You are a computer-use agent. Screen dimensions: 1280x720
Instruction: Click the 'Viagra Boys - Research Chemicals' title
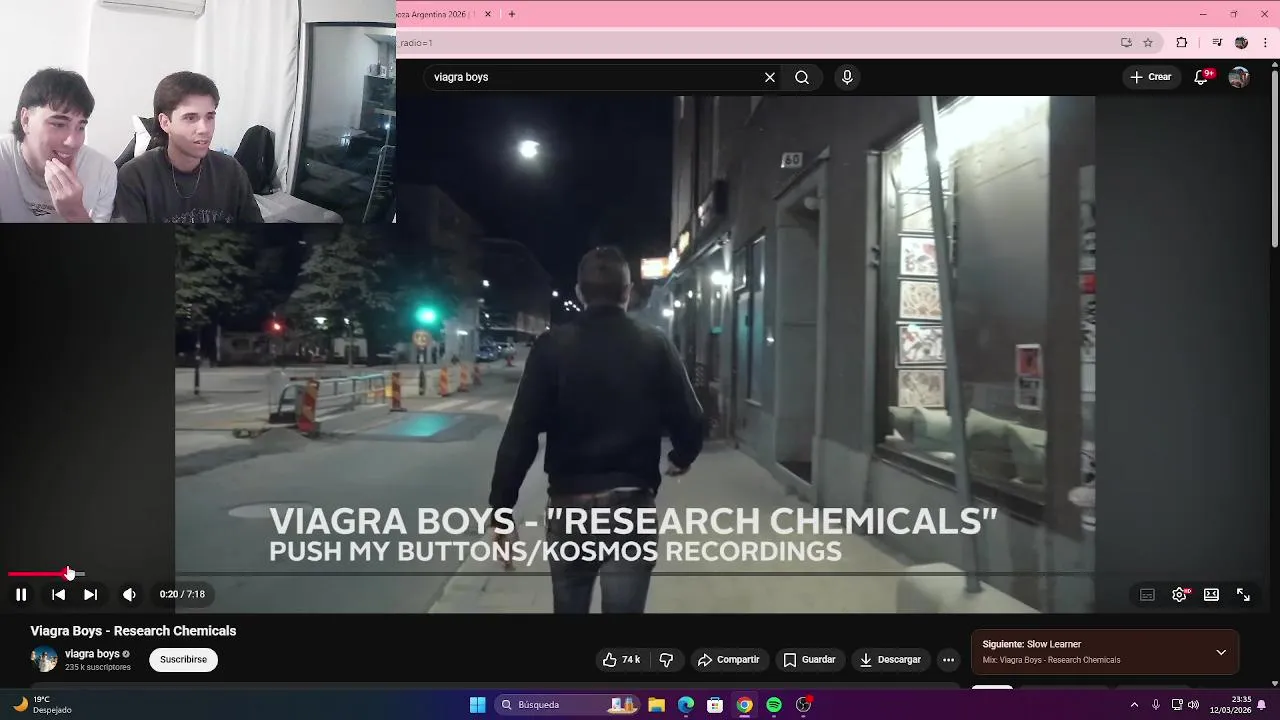tap(133, 631)
